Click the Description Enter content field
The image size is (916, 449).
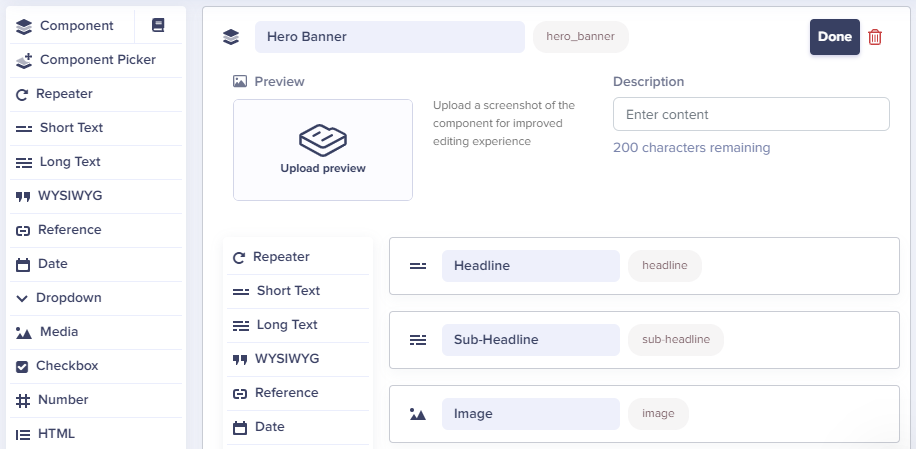751,114
